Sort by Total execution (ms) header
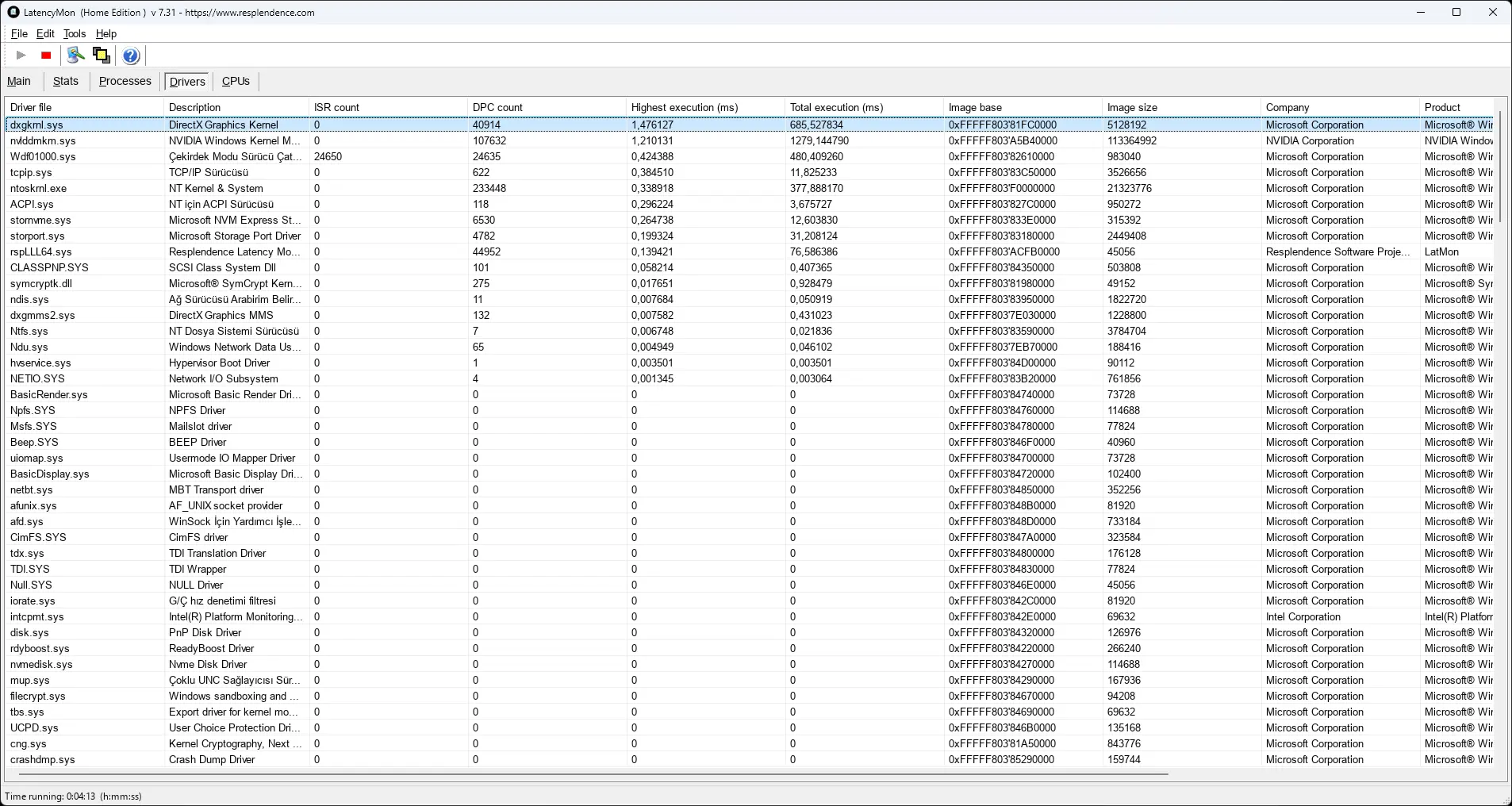 point(864,107)
